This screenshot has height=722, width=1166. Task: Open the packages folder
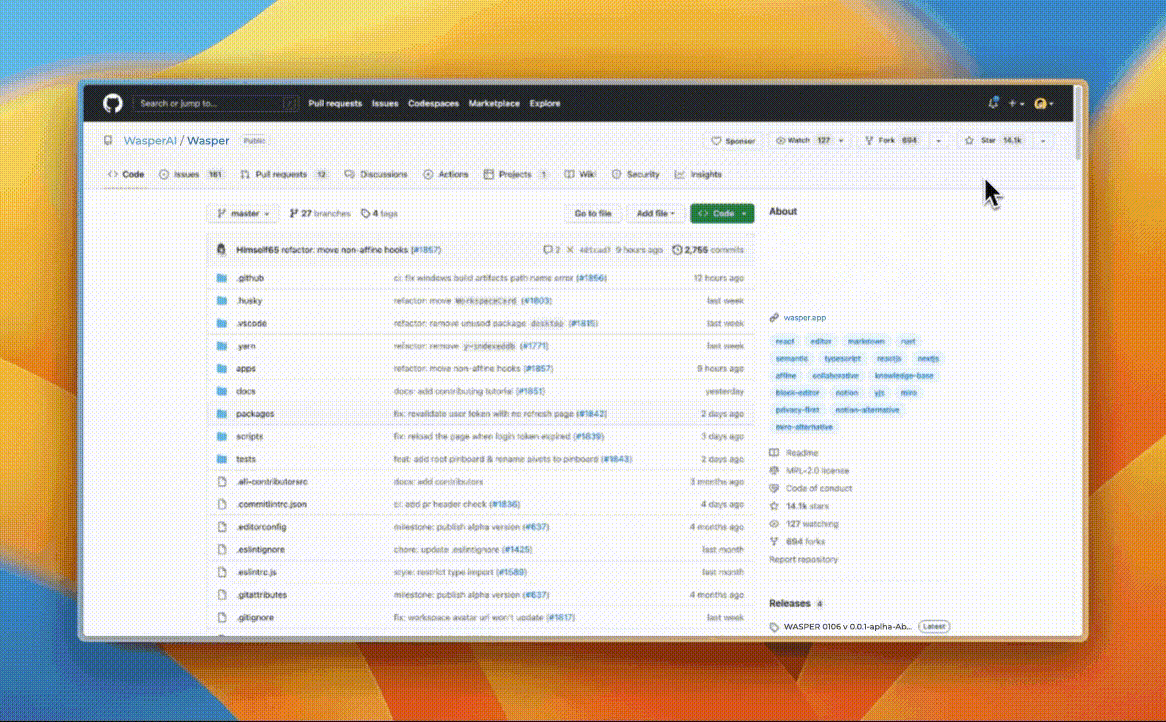tap(255, 413)
